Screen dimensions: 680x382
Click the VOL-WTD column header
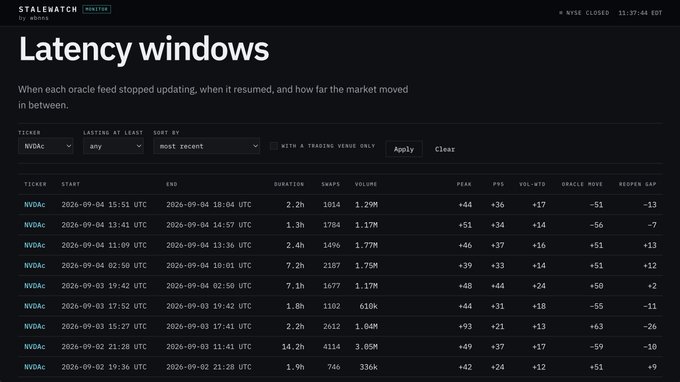coord(532,184)
